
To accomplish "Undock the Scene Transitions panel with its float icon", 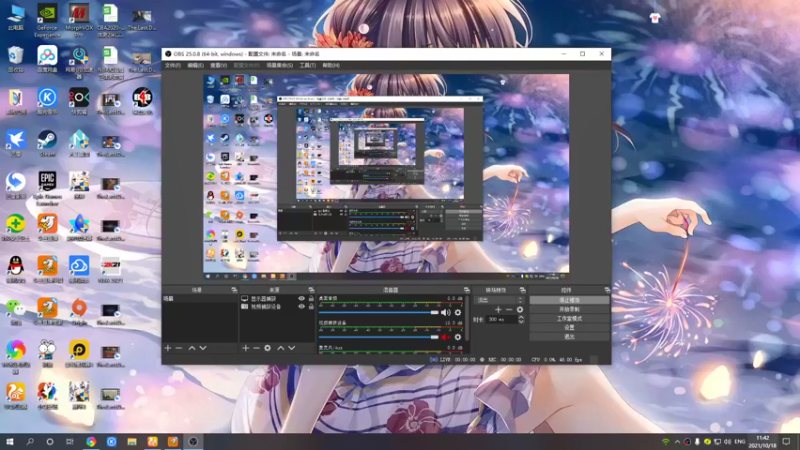I will click(522, 290).
